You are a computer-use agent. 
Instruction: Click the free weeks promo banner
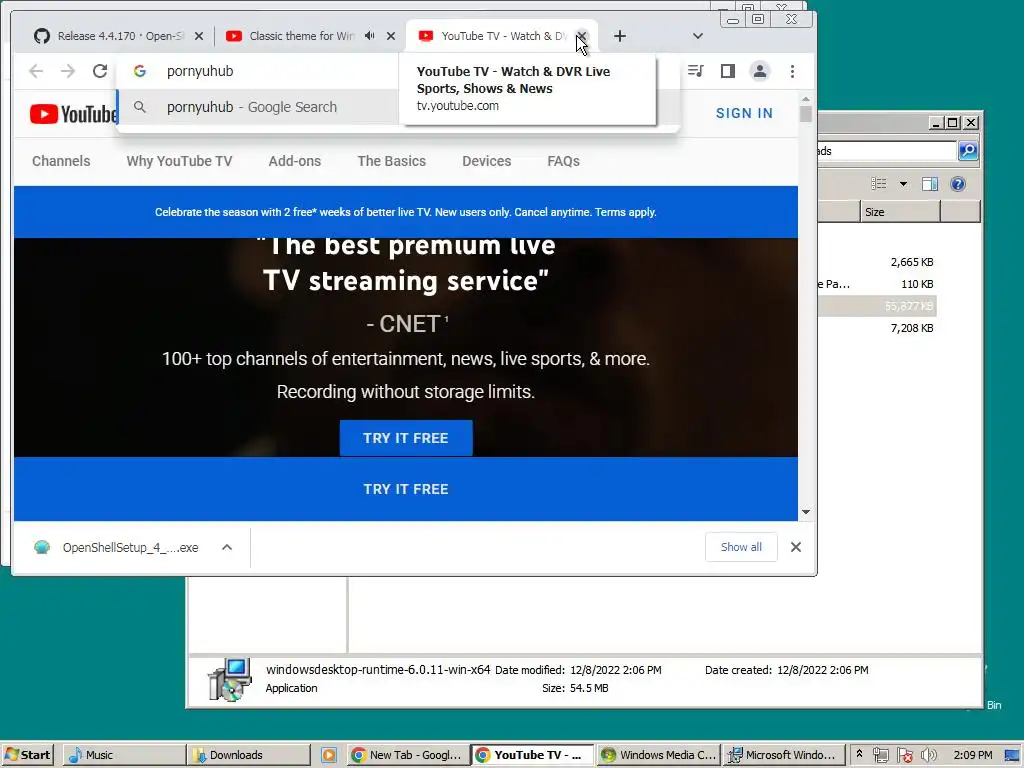[406, 212]
